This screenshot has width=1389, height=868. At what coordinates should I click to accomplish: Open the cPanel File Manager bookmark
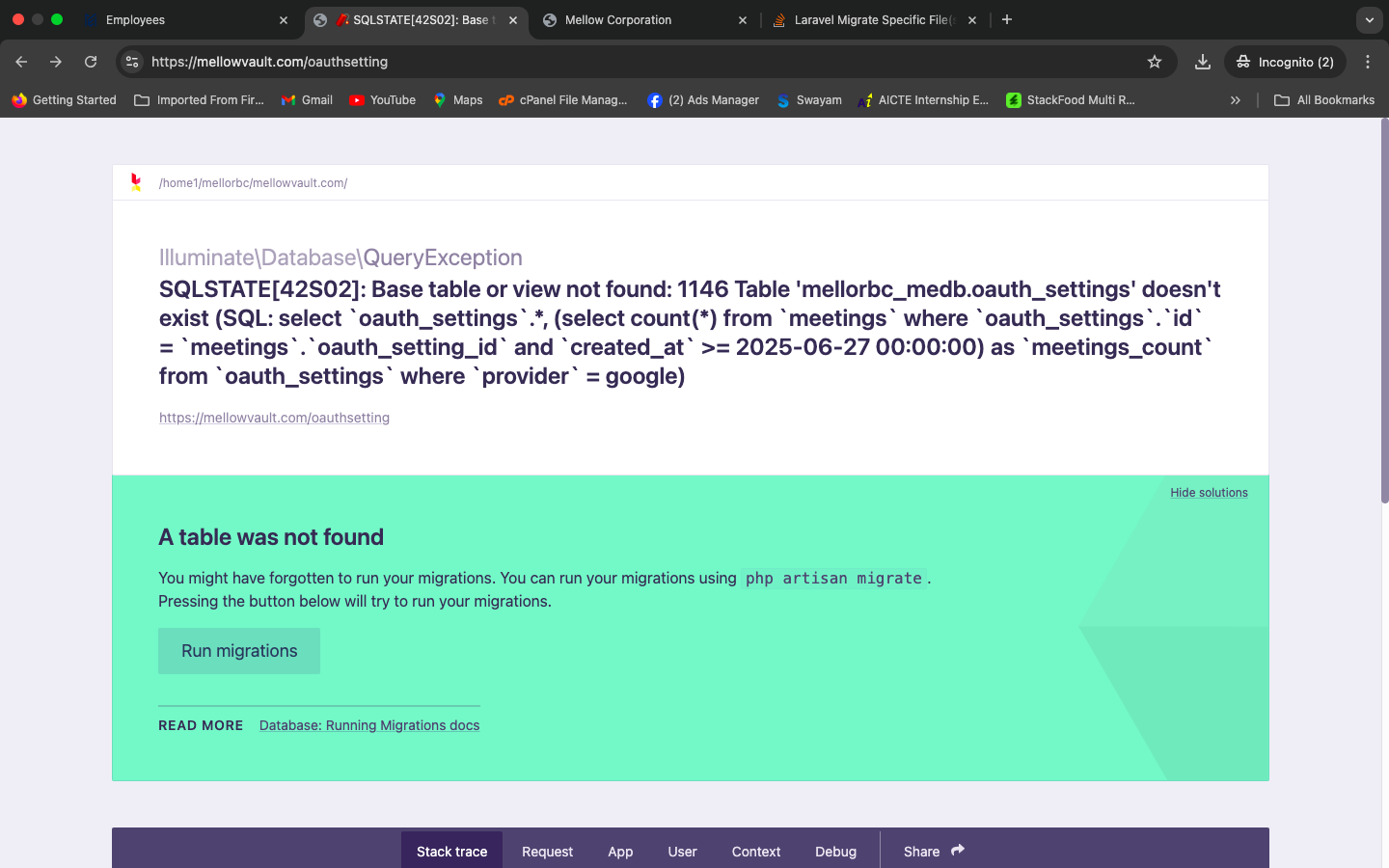[563, 100]
